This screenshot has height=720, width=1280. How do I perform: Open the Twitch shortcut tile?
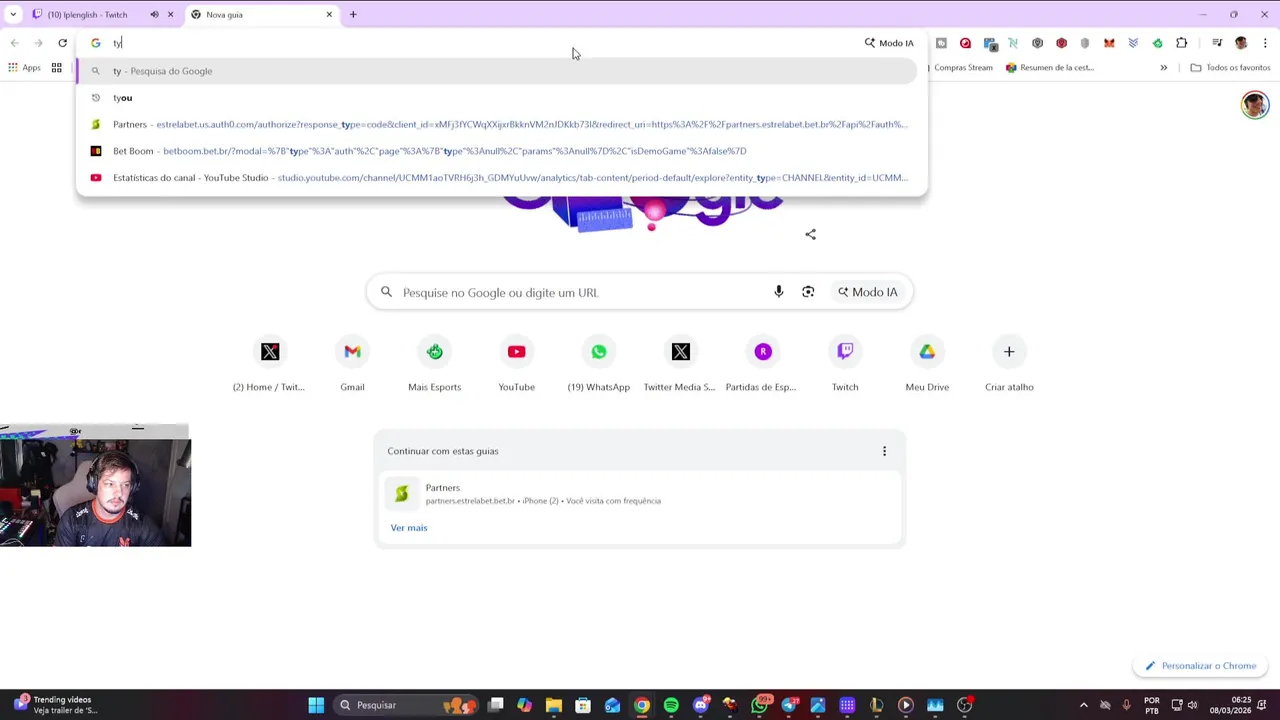coord(845,364)
